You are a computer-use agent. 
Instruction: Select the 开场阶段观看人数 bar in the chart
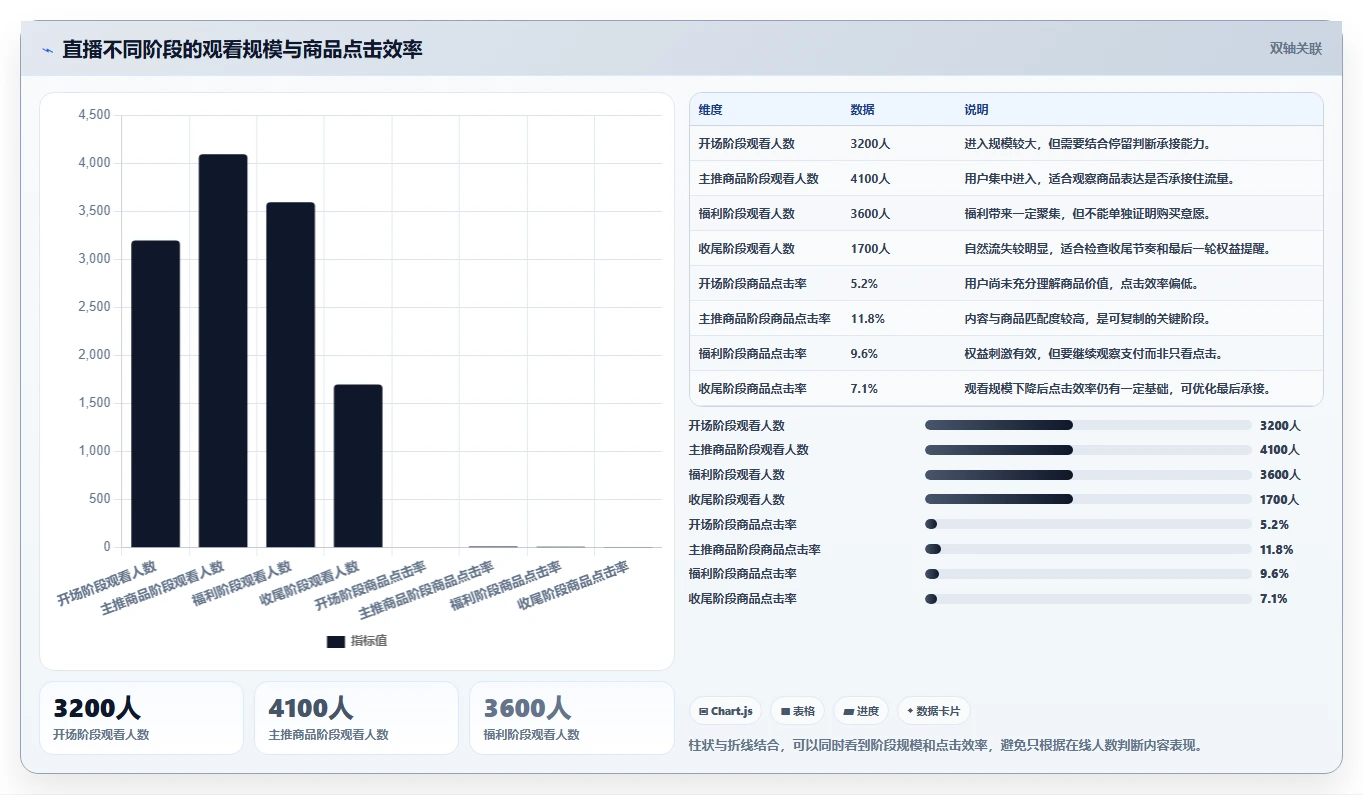pos(156,394)
